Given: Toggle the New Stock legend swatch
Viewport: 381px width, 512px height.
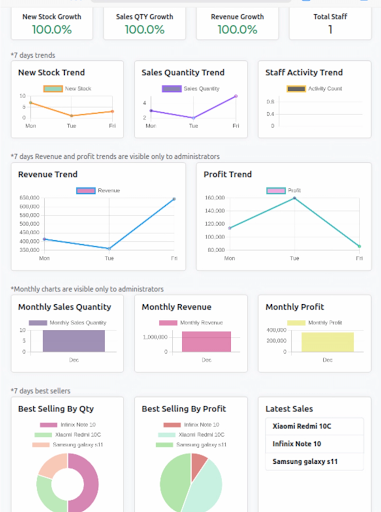Looking at the screenshot, I should click(x=53, y=89).
